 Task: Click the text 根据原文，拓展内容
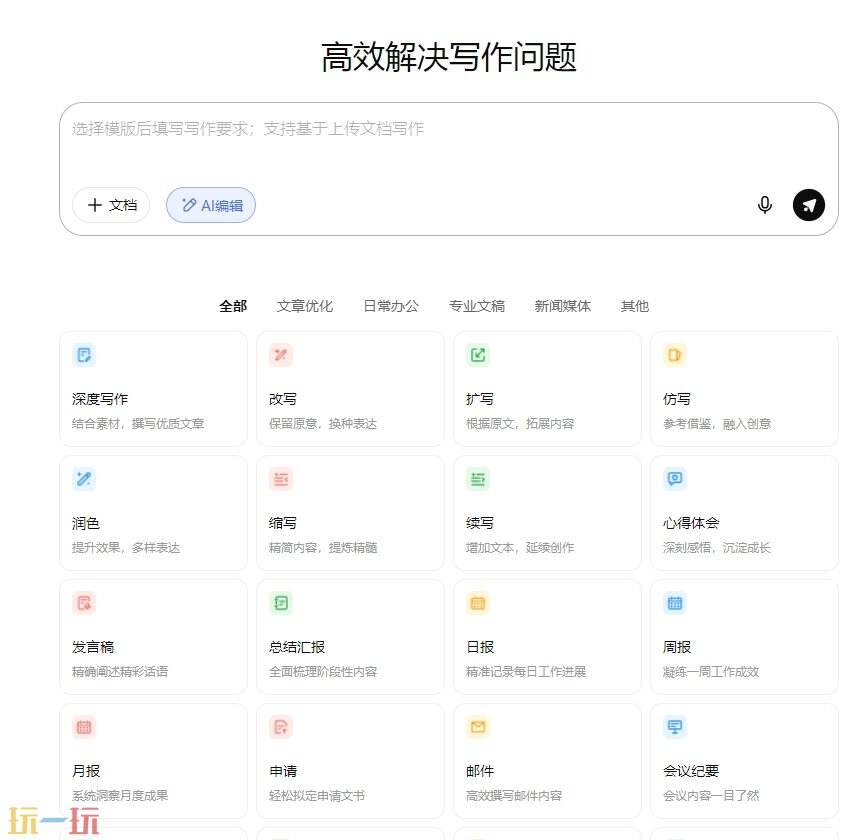pyautogui.click(x=520, y=424)
